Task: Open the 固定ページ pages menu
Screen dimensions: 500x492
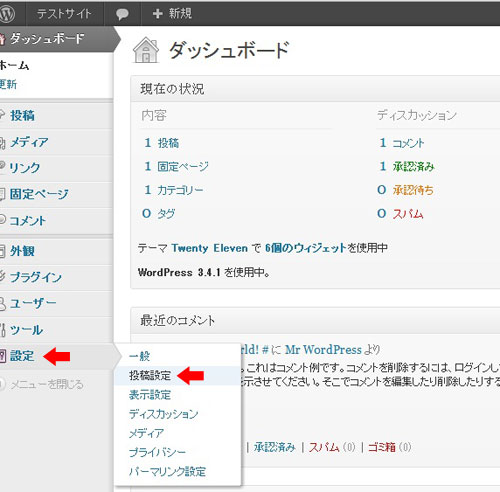Action: [39, 194]
